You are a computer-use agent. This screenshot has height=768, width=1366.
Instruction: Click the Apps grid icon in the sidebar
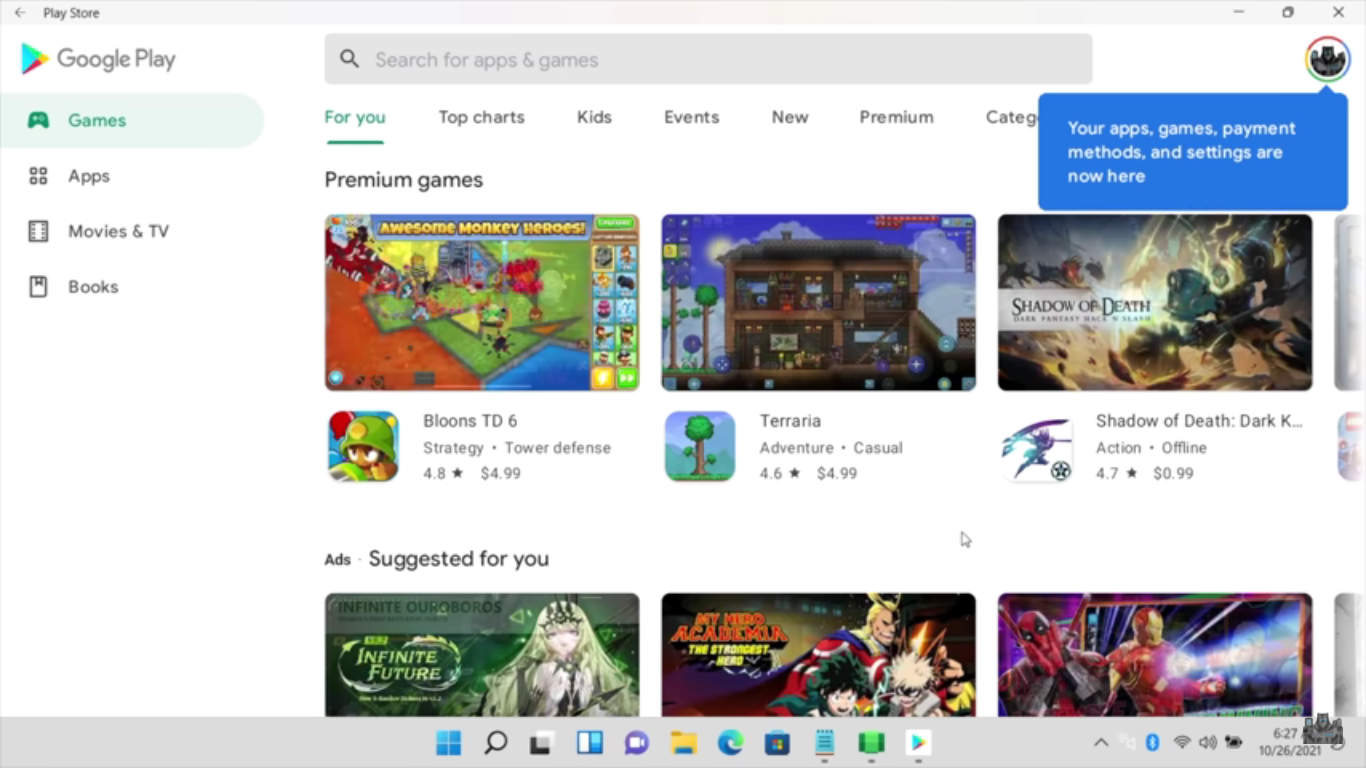(38, 176)
